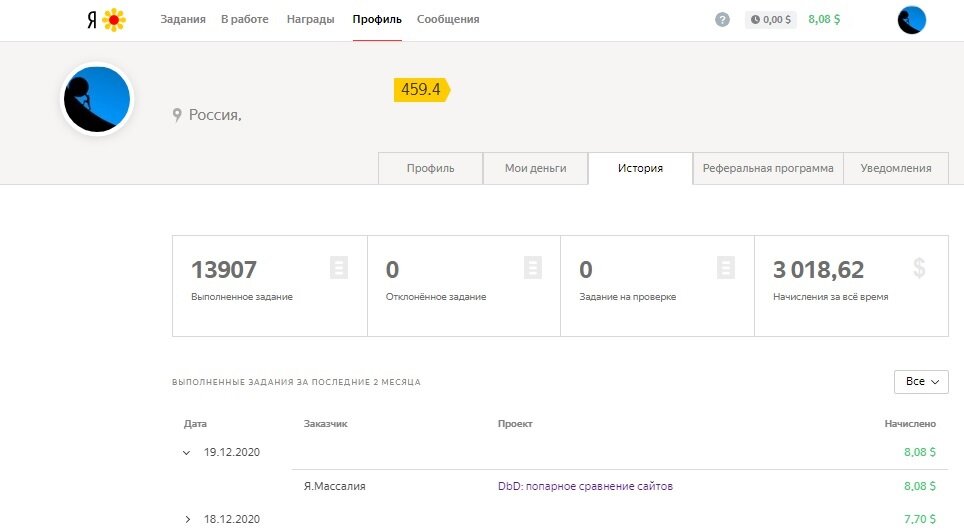The height and width of the screenshot is (532, 964).
Task: Click the 7,70 $ amount for 18.12.2020
Action: point(920,520)
